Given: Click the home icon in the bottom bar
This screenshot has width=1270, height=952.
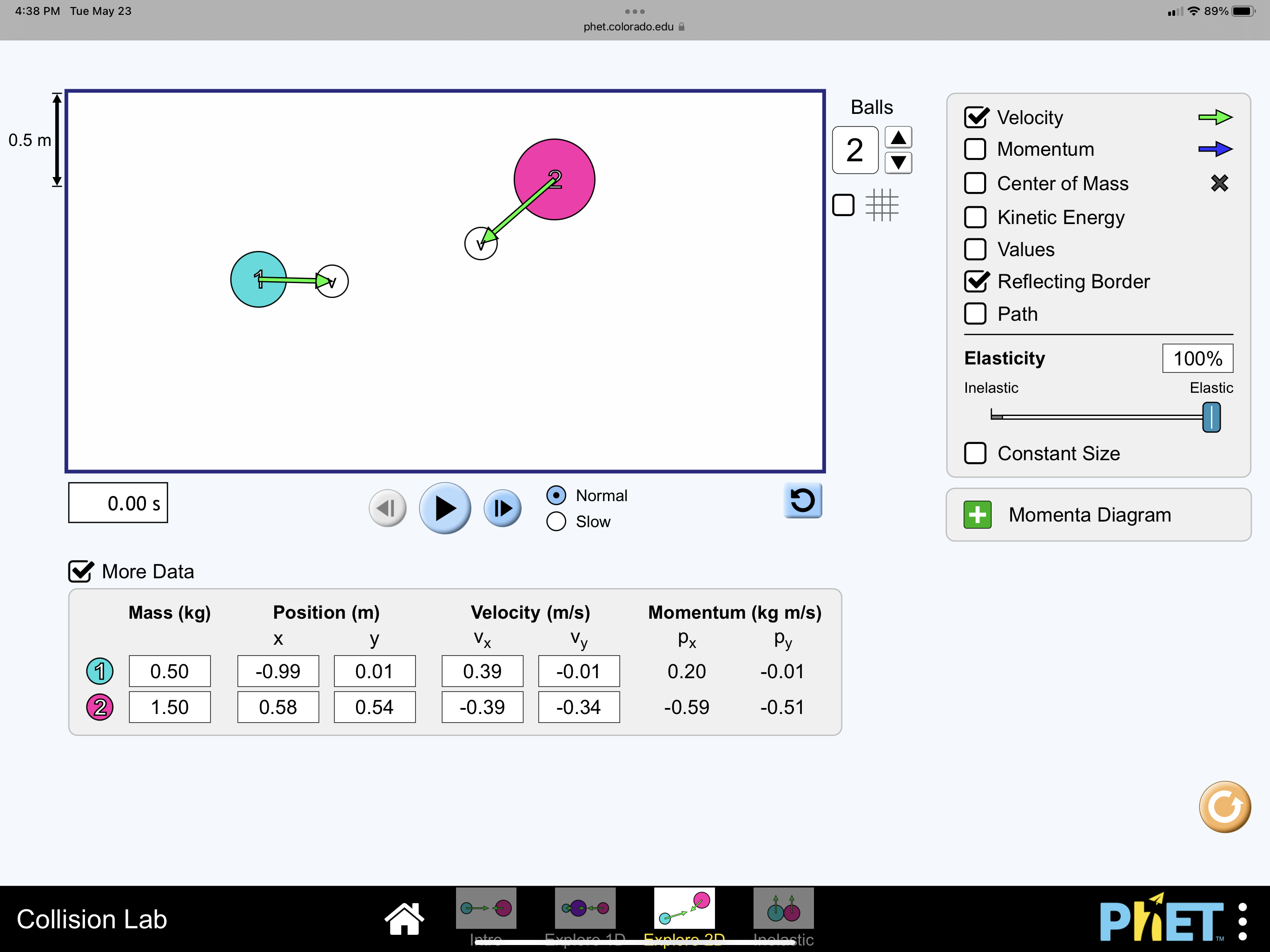Looking at the screenshot, I should pyautogui.click(x=405, y=916).
